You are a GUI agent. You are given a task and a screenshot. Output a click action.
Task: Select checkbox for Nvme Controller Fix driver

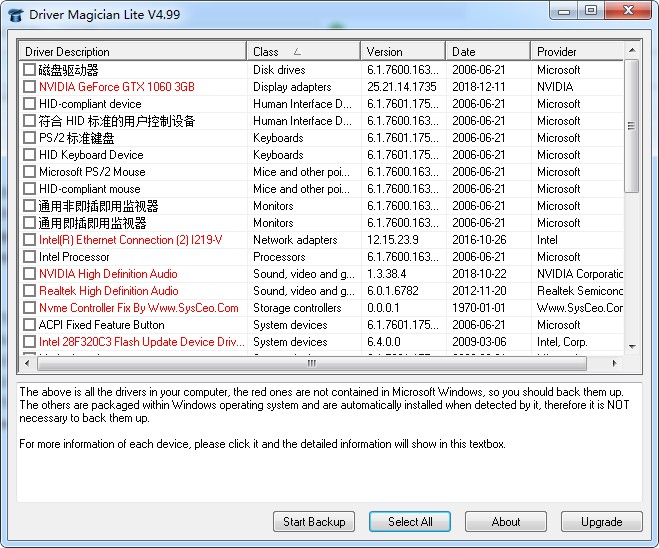click(29, 308)
